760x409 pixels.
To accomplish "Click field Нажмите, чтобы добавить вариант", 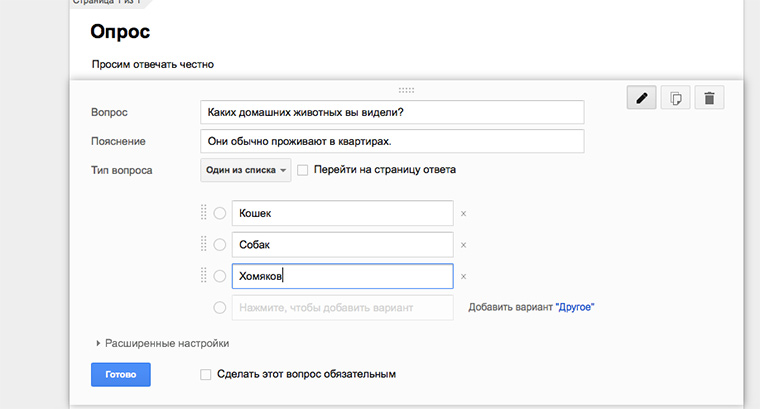I will tap(343, 308).
